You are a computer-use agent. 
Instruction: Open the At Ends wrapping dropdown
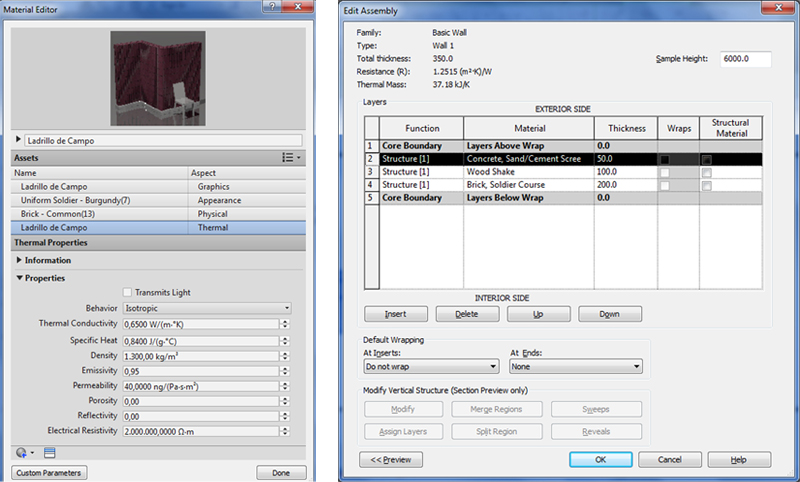click(576, 366)
